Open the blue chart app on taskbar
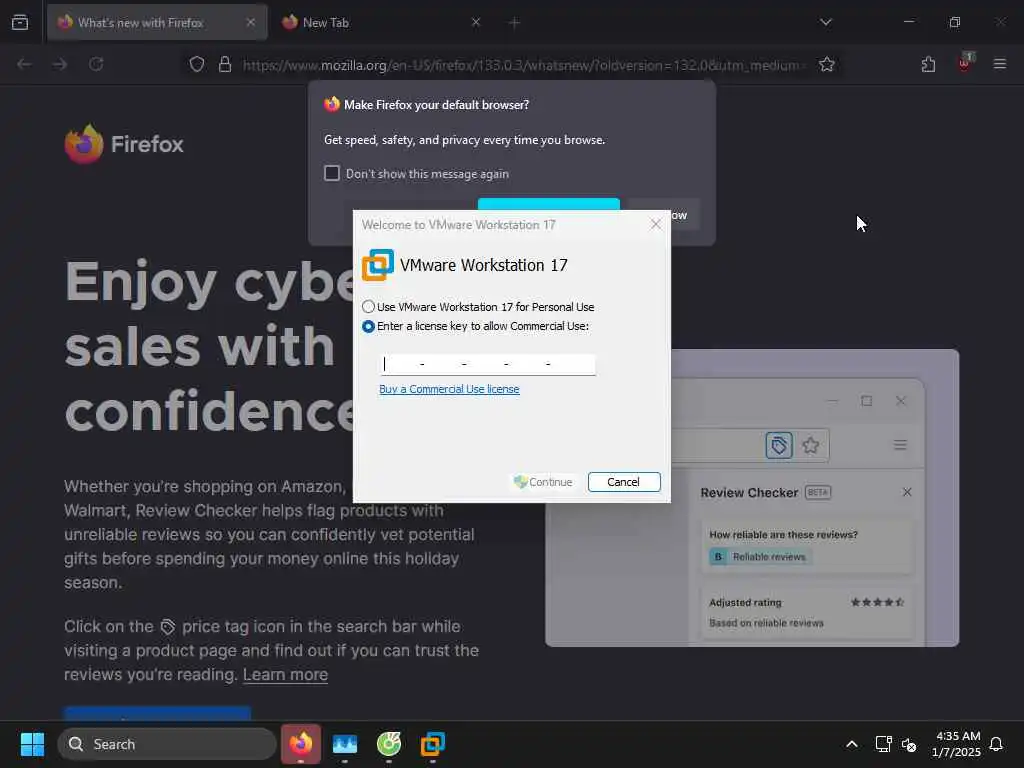Viewport: 1024px width, 768px height. pyautogui.click(x=345, y=744)
